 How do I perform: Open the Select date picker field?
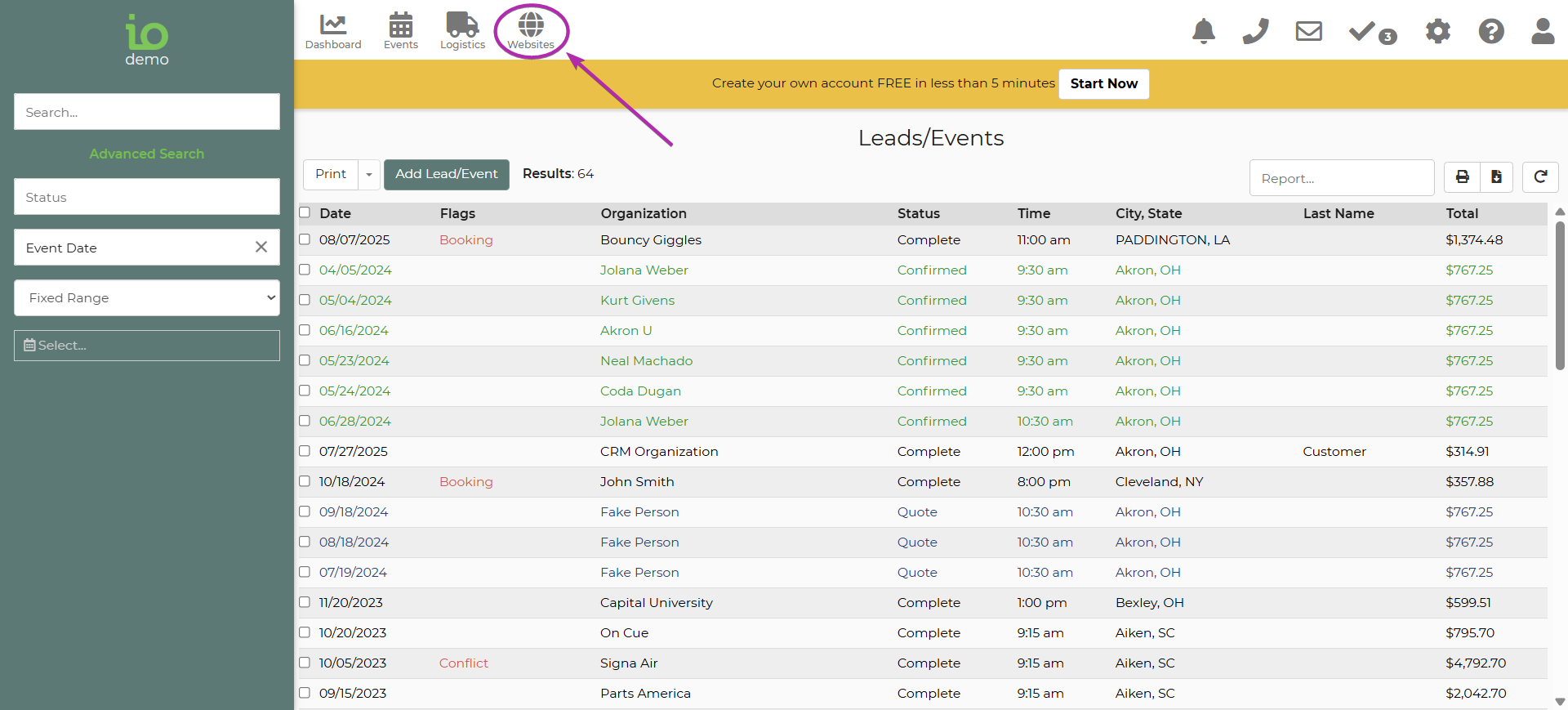[147, 346]
